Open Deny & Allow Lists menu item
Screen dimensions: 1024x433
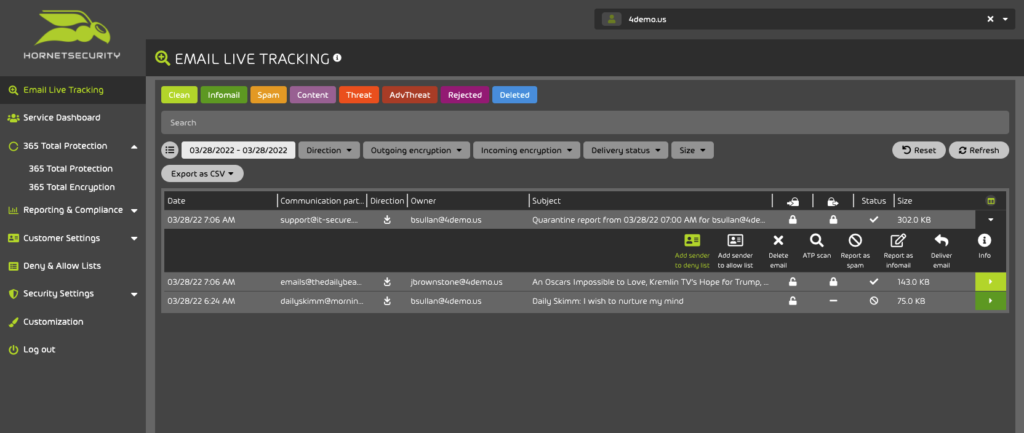tap(62, 266)
